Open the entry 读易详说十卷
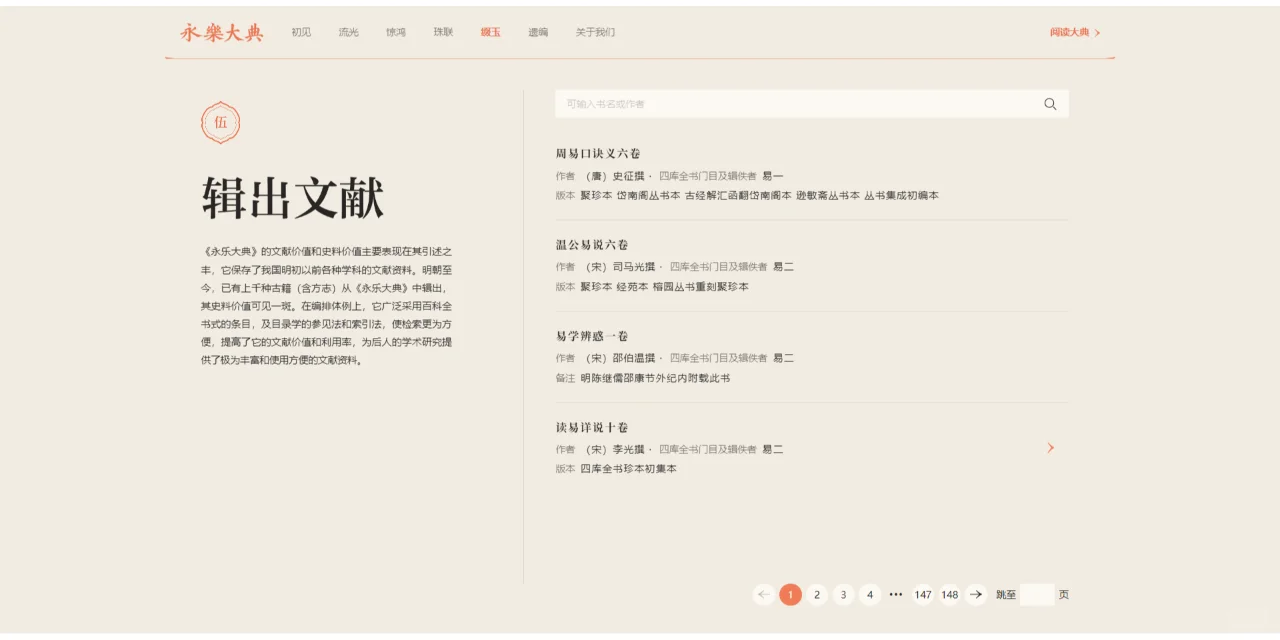The image size is (1280, 640). tap(592, 427)
